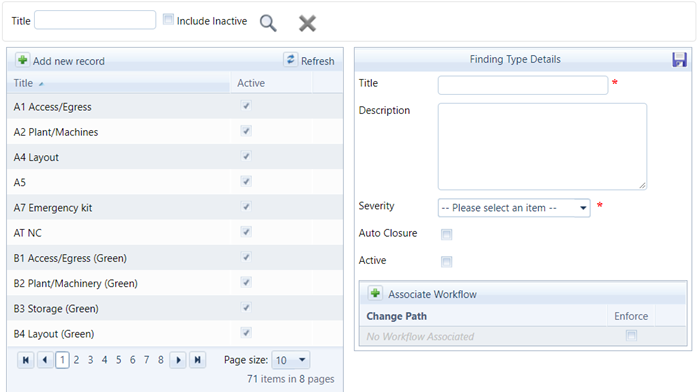The image size is (697, 392).
Task: Go to page 6
Action: [x=132, y=360]
